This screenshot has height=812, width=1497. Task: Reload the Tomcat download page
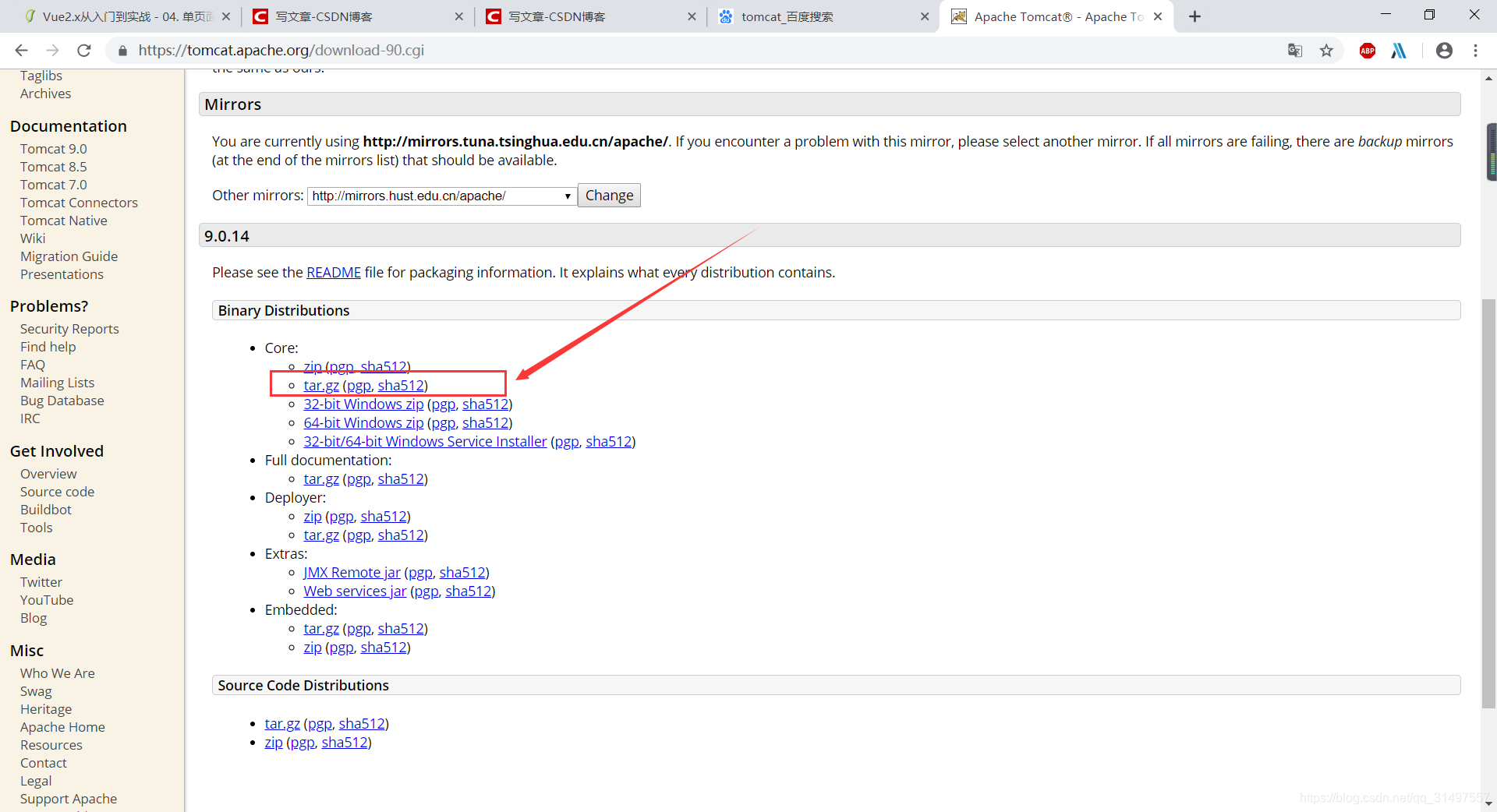[84, 51]
